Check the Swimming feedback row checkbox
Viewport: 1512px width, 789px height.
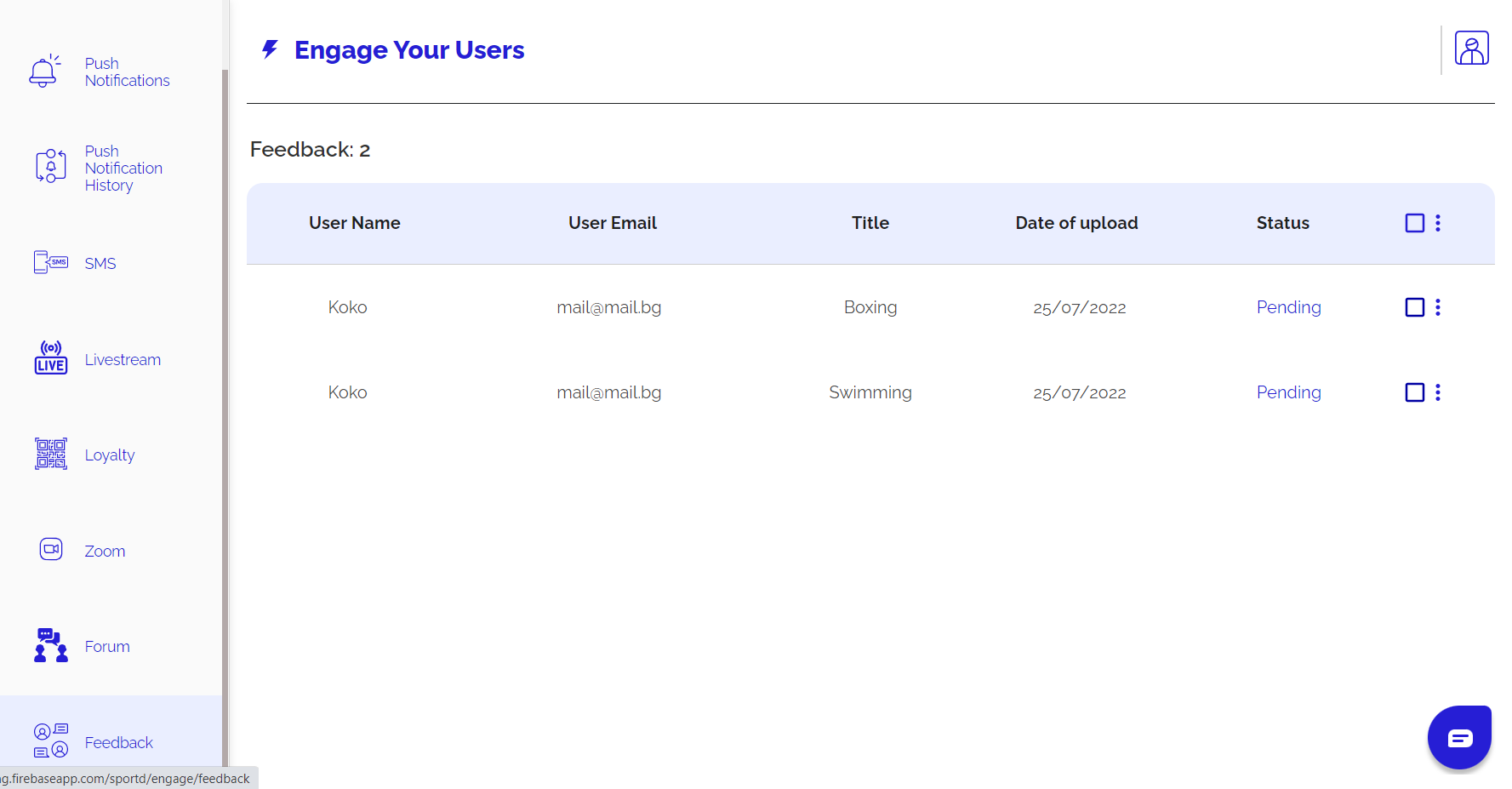click(x=1414, y=392)
